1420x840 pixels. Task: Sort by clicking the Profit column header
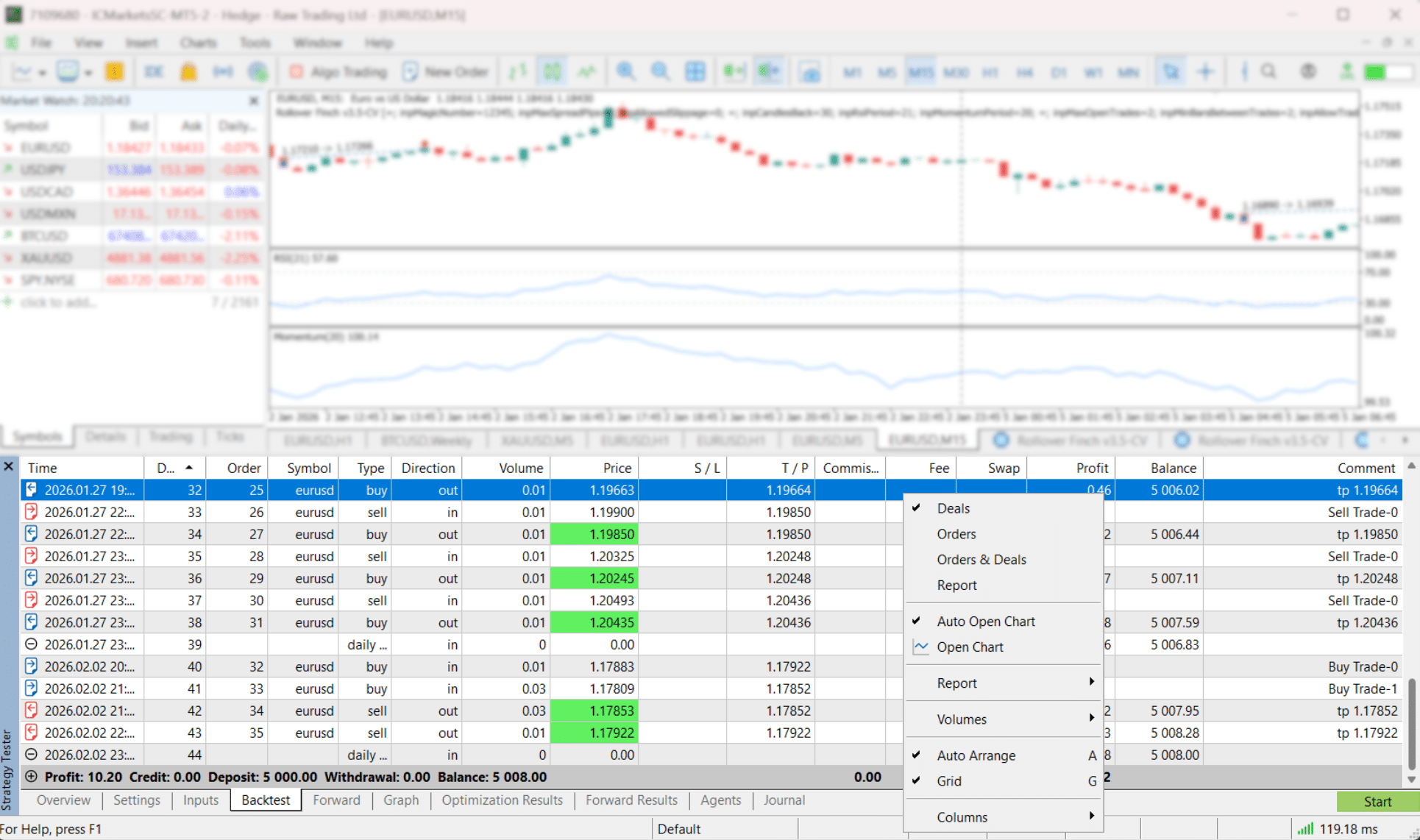[x=1091, y=468]
